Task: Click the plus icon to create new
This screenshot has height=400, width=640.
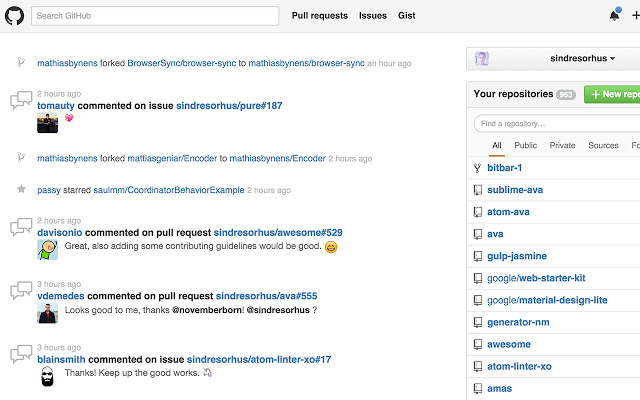Action: click(x=636, y=16)
